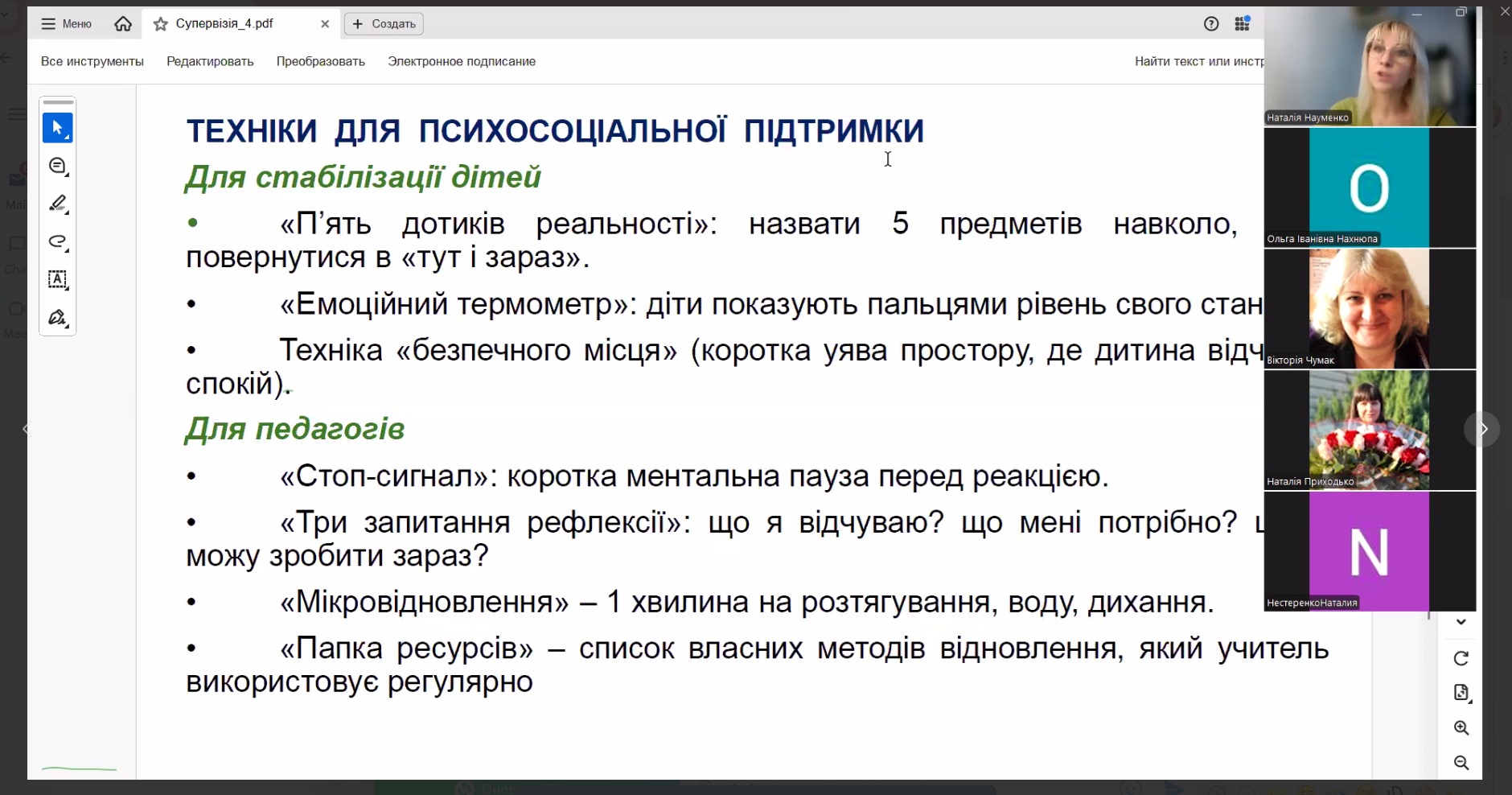Zoom out of the document
This screenshot has width=1512, height=795.
click(x=1461, y=763)
